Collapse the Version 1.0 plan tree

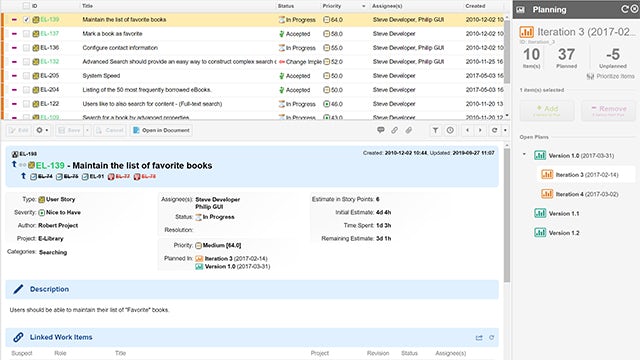[524, 155]
